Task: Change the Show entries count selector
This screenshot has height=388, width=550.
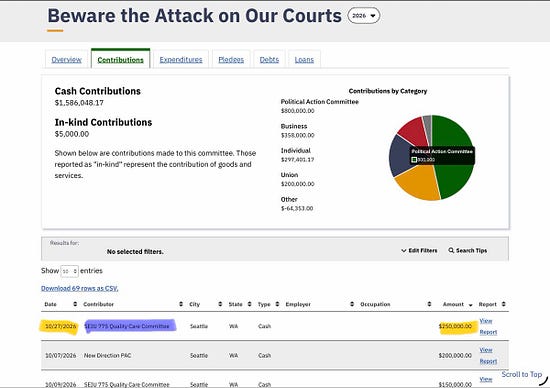Action: (x=69, y=271)
